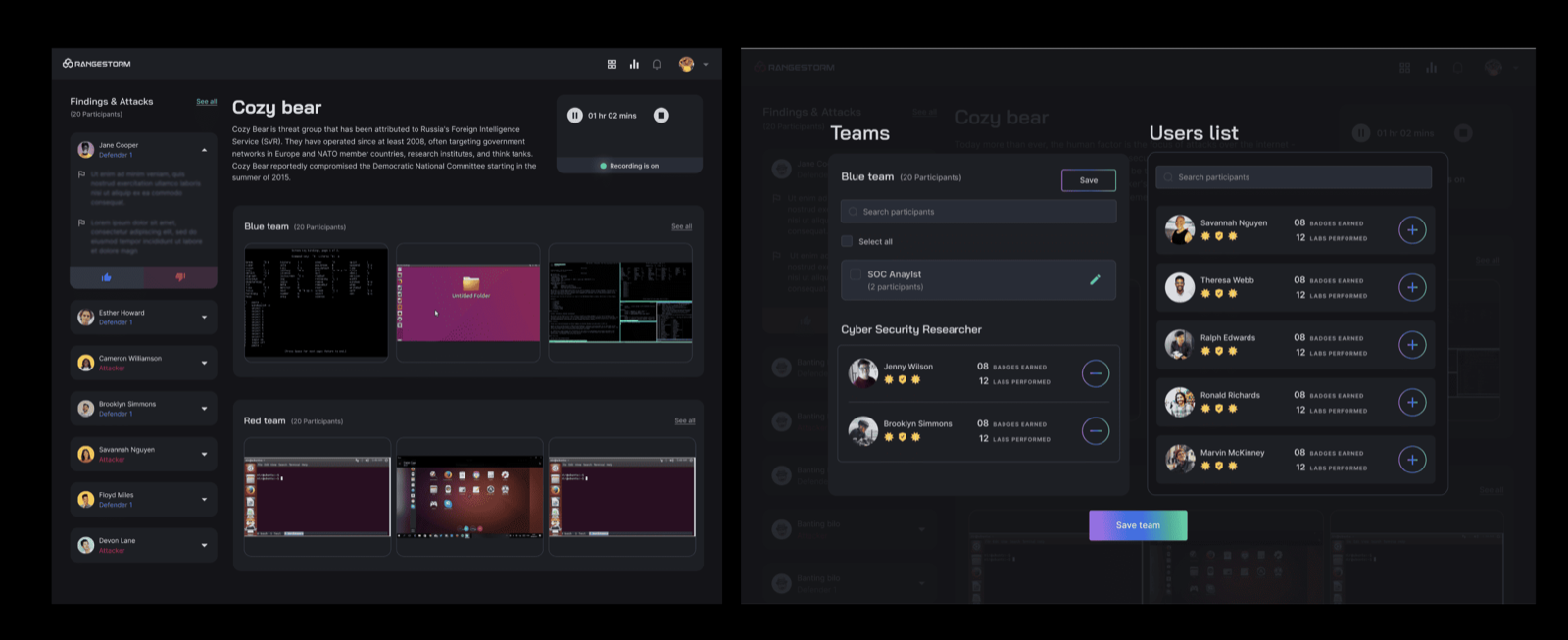
Task: Click Search participants field in Users list
Action: click(1294, 177)
